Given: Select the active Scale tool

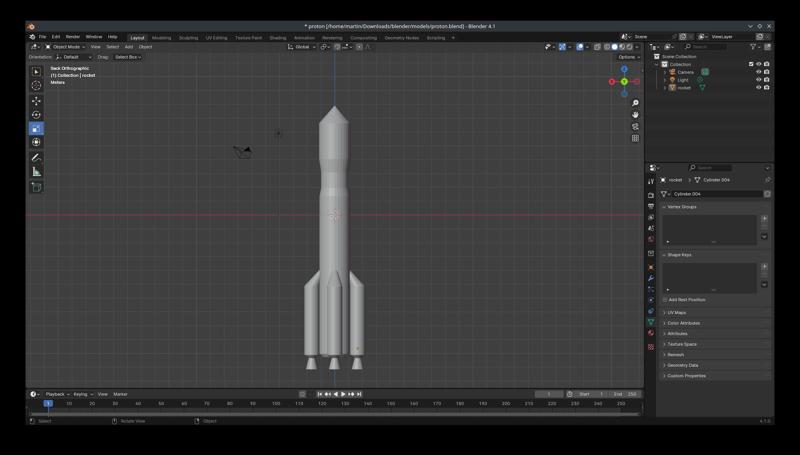Looking at the screenshot, I should 36,129.
